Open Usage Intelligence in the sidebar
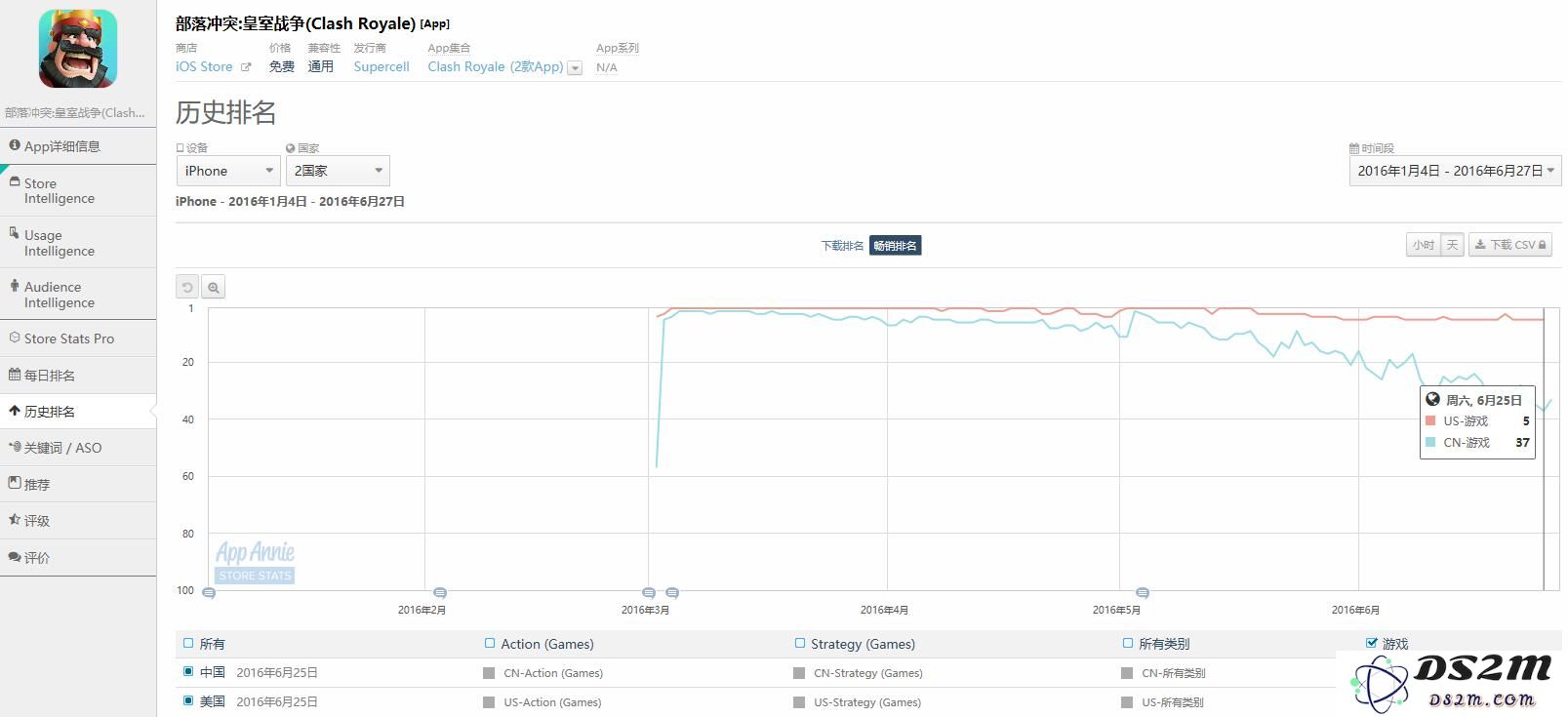Viewport: 1568px width, 717px height. 78,242
